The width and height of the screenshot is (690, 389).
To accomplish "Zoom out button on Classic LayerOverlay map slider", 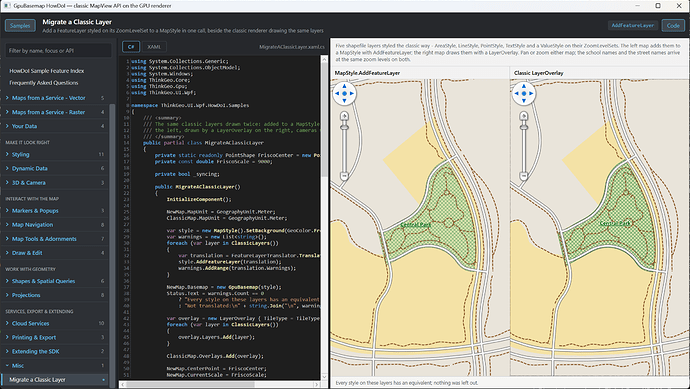I will point(524,176).
